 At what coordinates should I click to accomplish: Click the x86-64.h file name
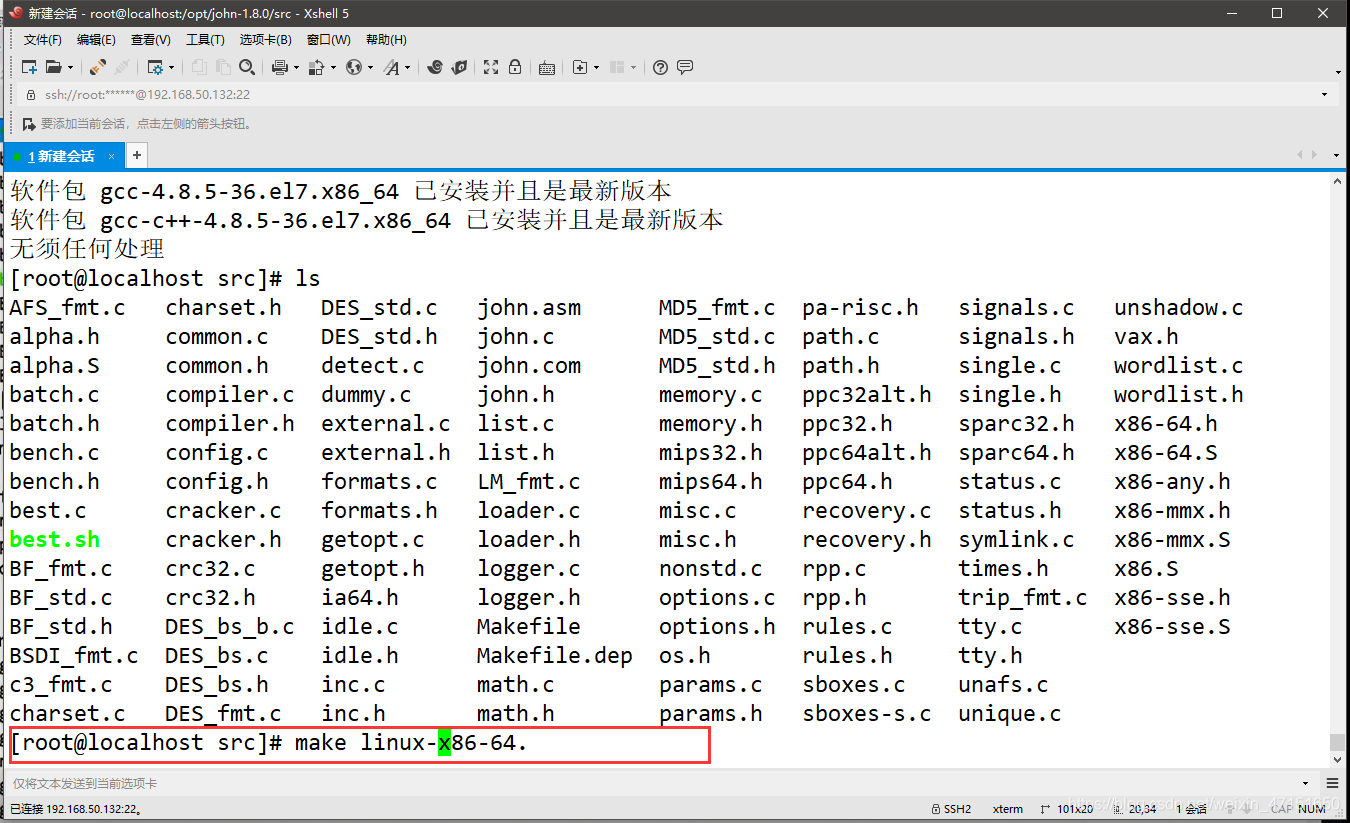tap(1166, 424)
